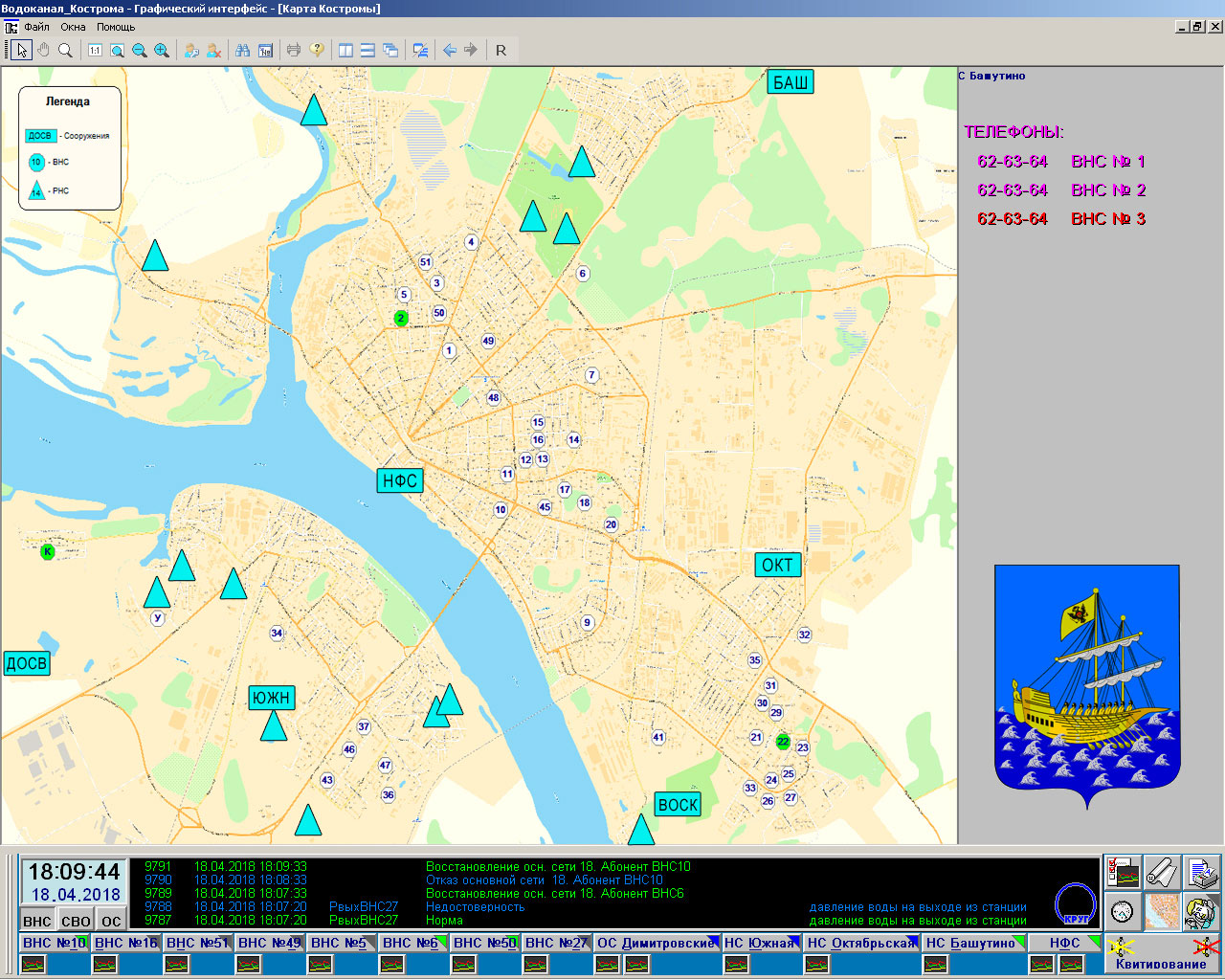Image resolution: width=1225 pixels, height=980 pixels.
Task: Click the R toolbar button
Action: (501, 50)
